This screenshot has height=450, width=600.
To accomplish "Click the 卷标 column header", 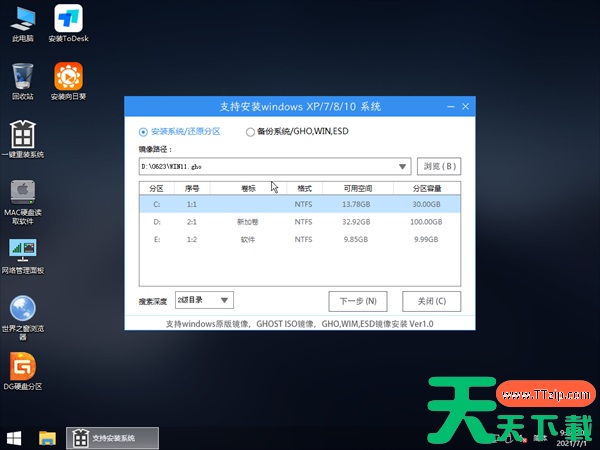I will point(248,188).
